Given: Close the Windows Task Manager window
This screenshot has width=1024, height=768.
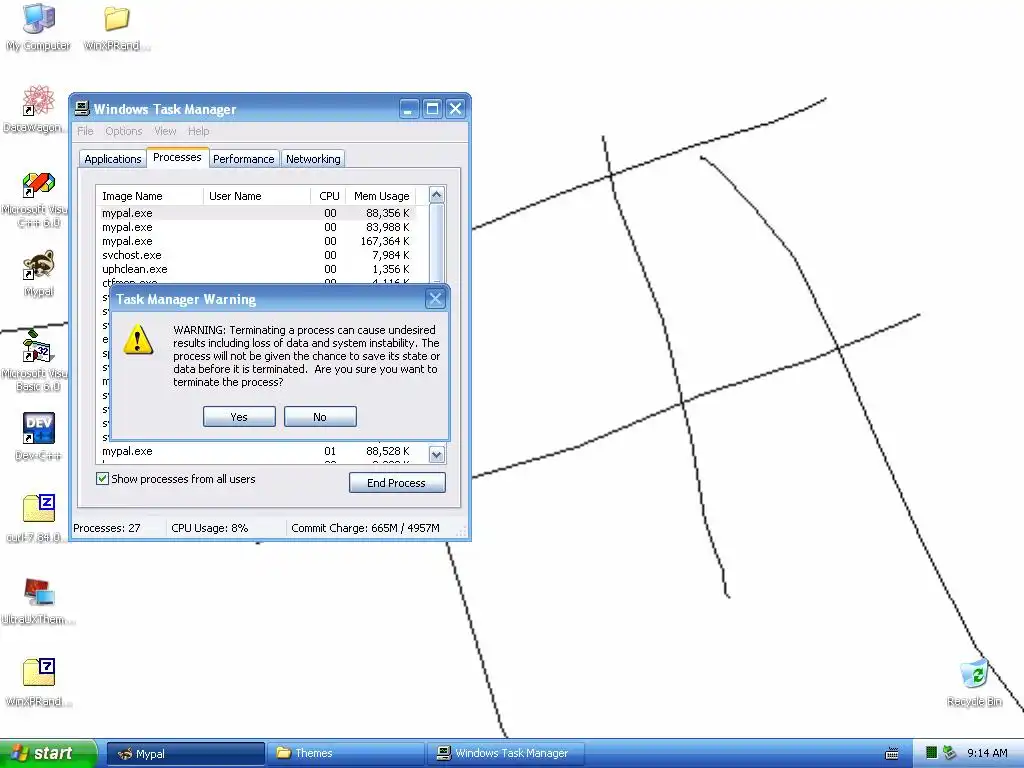Looking at the screenshot, I should pyautogui.click(x=456, y=108).
